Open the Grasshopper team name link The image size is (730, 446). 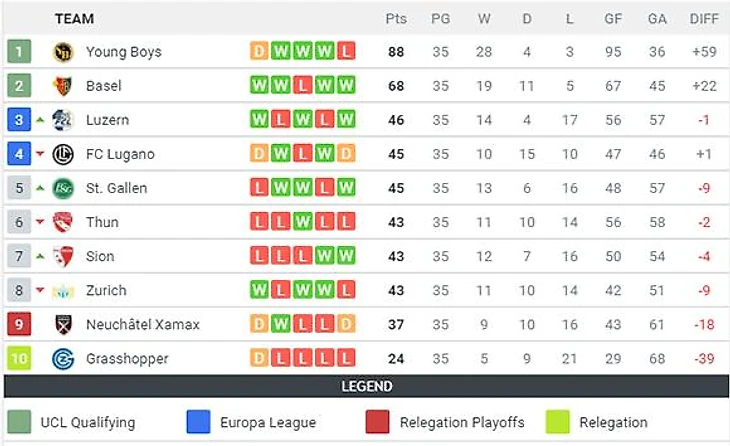(x=127, y=358)
